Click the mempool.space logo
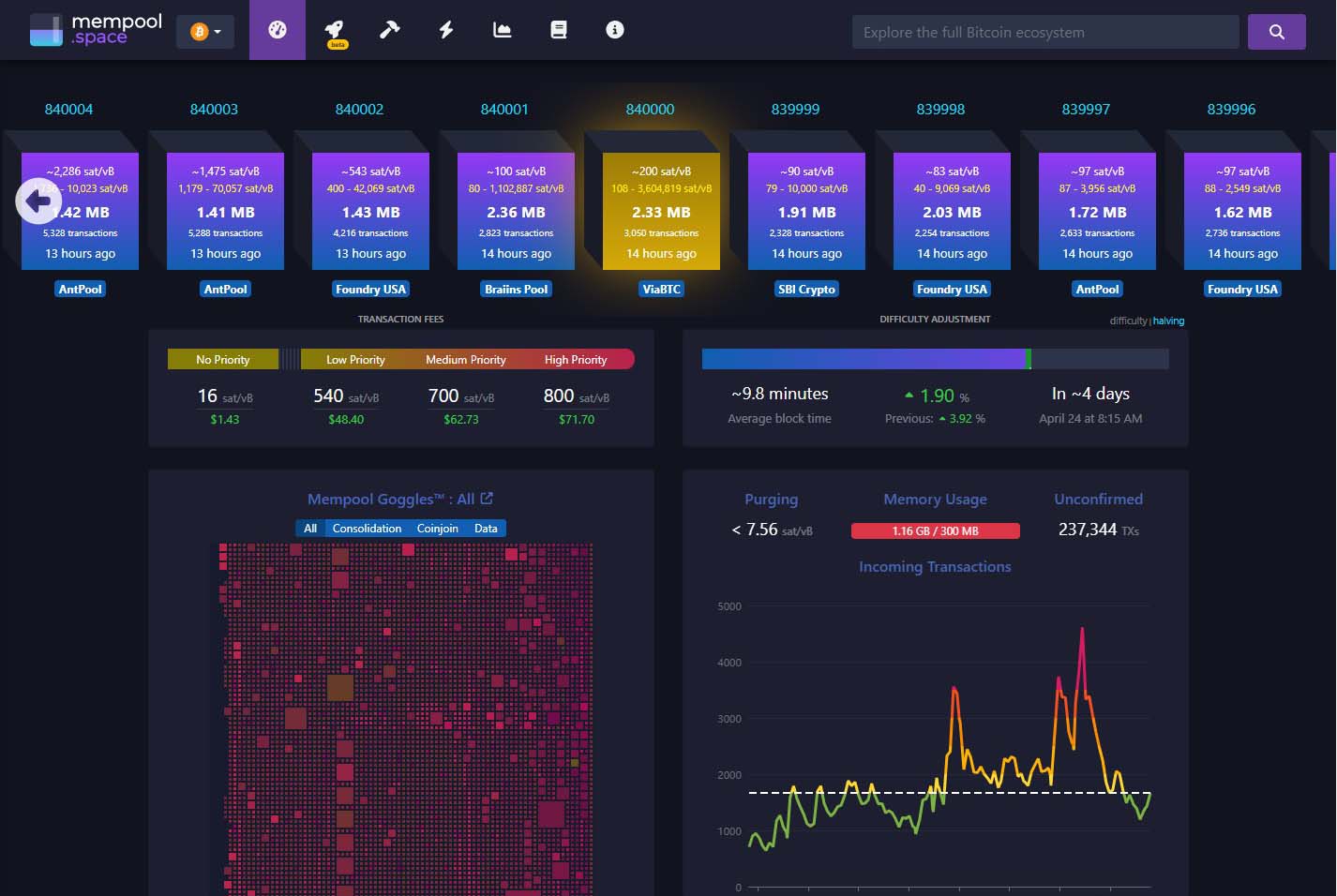The image size is (1337, 896). (x=96, y=30)
